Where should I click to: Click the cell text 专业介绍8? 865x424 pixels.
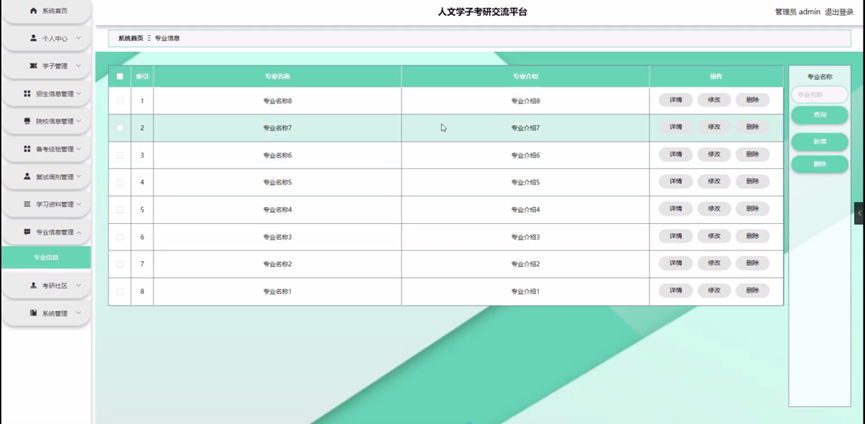[x=526, y=101]
